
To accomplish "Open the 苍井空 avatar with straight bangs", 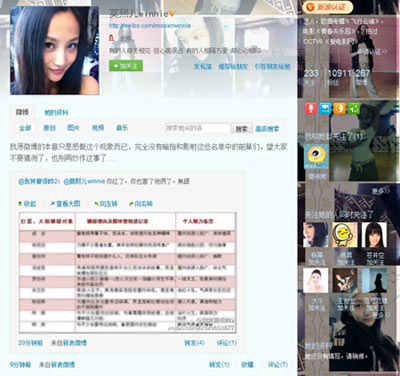I will [x=374, y=235].
